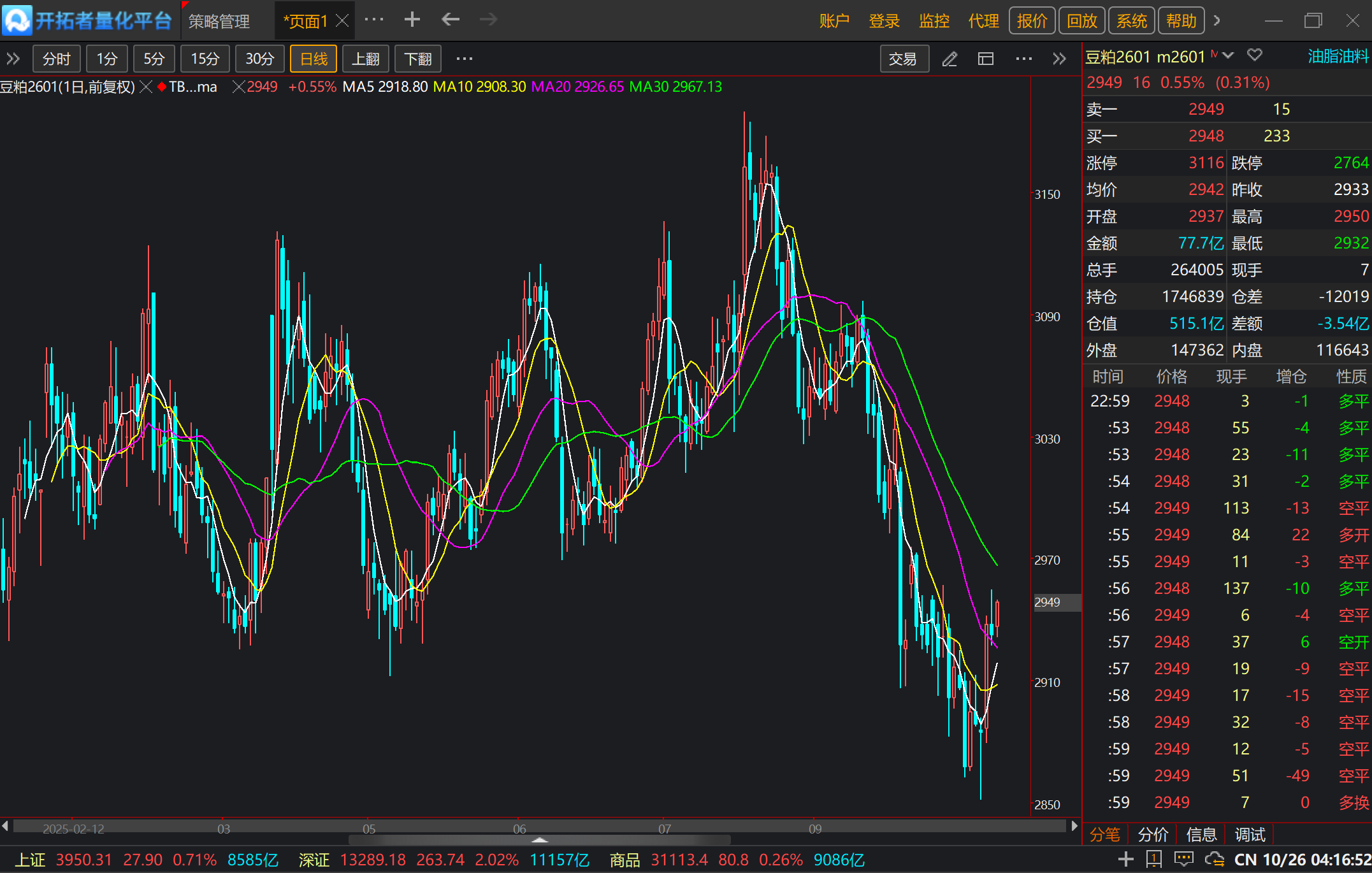Viewport: 1372px width, 873px height.
Task: Expand more top menu items chevron
Action: tap(1217, 20)
